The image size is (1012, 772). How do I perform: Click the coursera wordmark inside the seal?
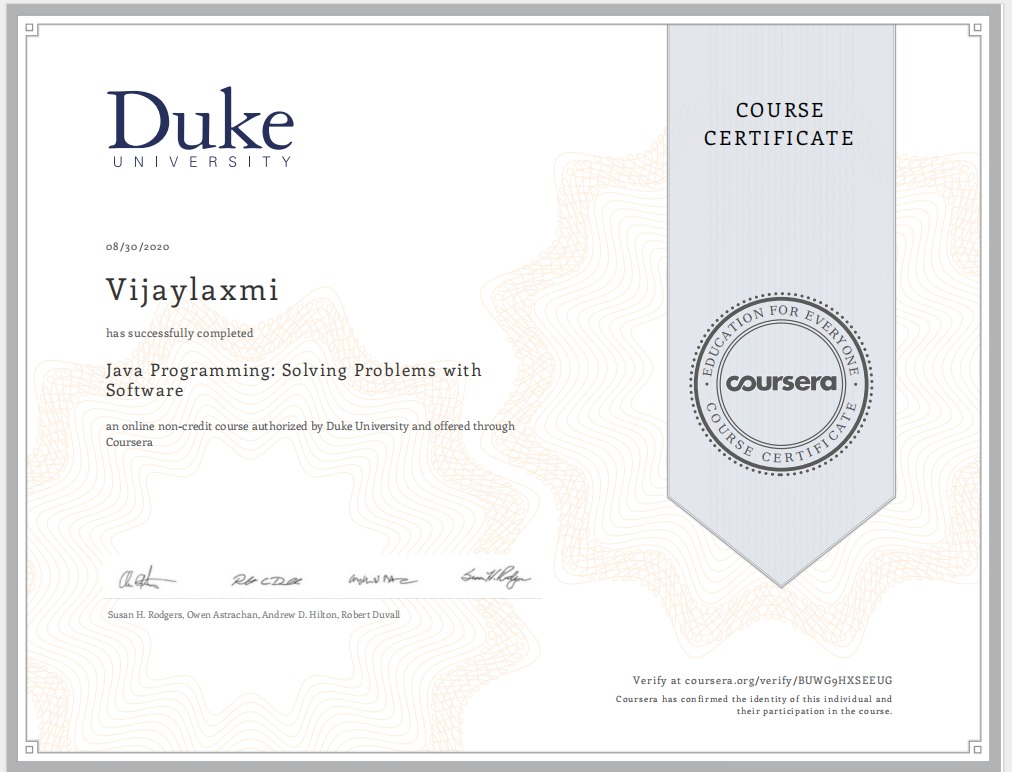781,383
